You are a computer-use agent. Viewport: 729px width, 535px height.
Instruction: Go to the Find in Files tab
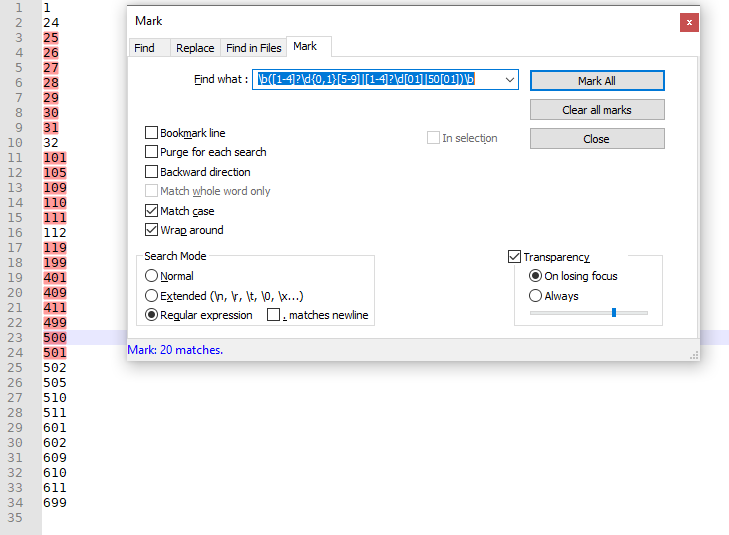253,48
